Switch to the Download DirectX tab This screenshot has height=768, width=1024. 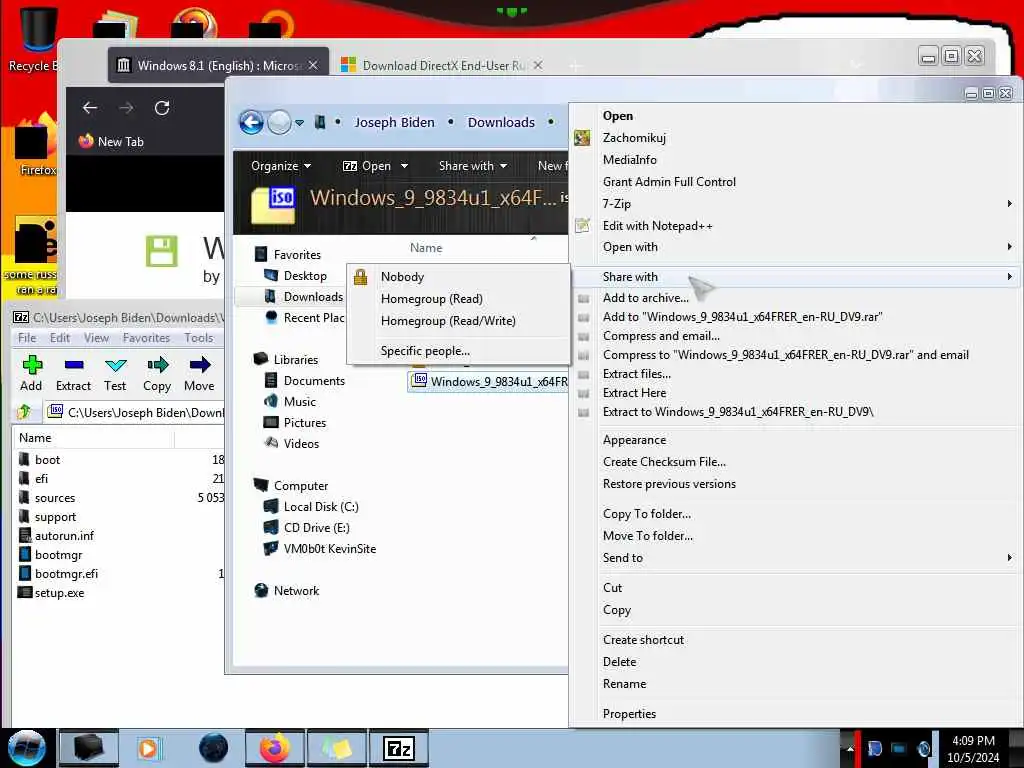[x=443, y=65]
